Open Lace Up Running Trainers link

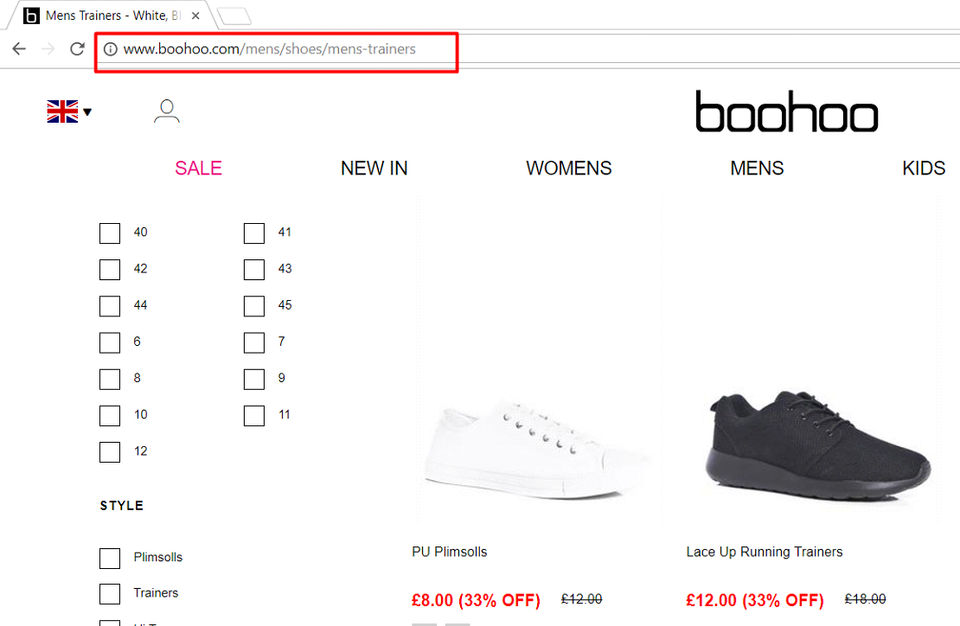tap(764, 552)
